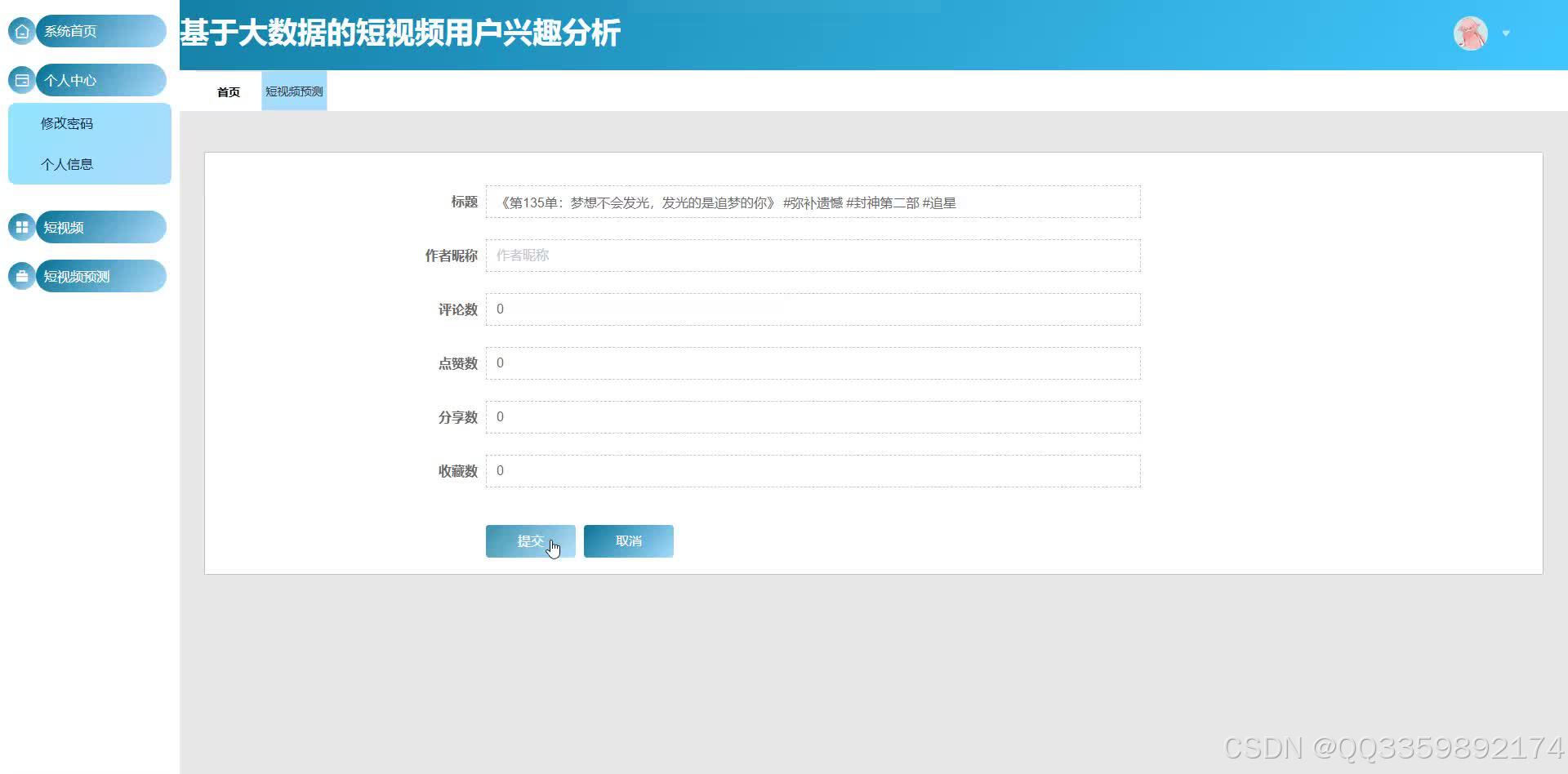Click the 取消 button
This screenshot has height=774, width=1568.
629,541
